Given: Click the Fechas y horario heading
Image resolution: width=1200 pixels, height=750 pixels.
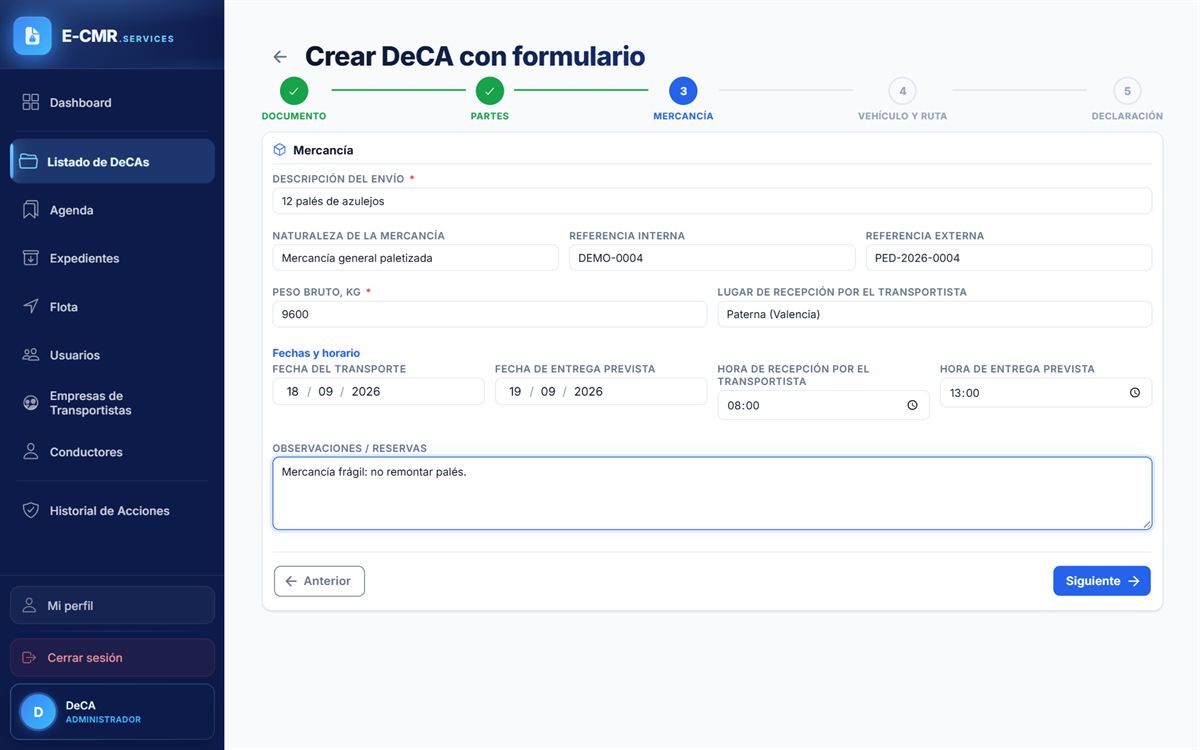Looking at the screenshot, I should point(316,353).
